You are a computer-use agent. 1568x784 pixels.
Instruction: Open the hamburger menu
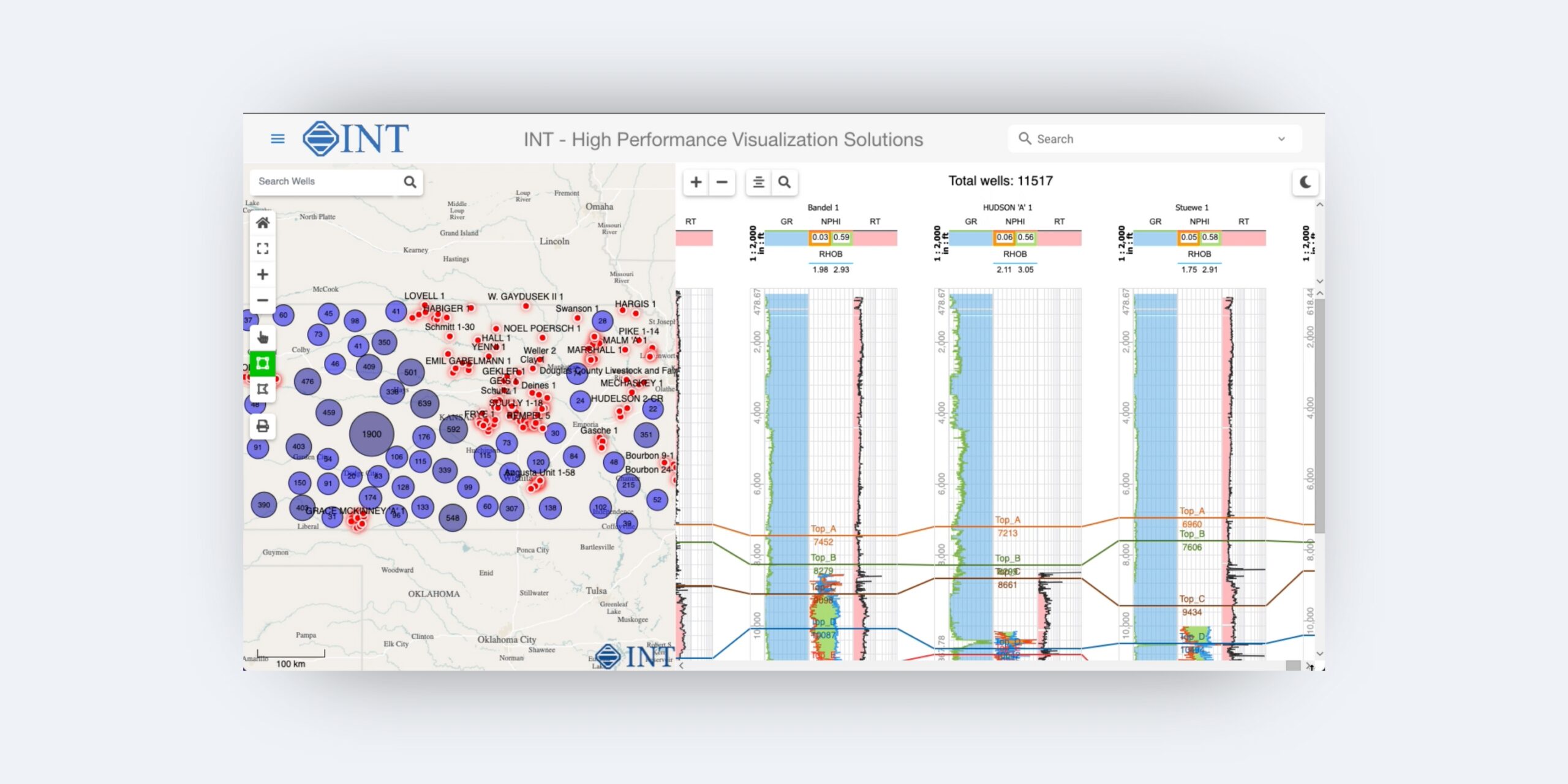277,139
